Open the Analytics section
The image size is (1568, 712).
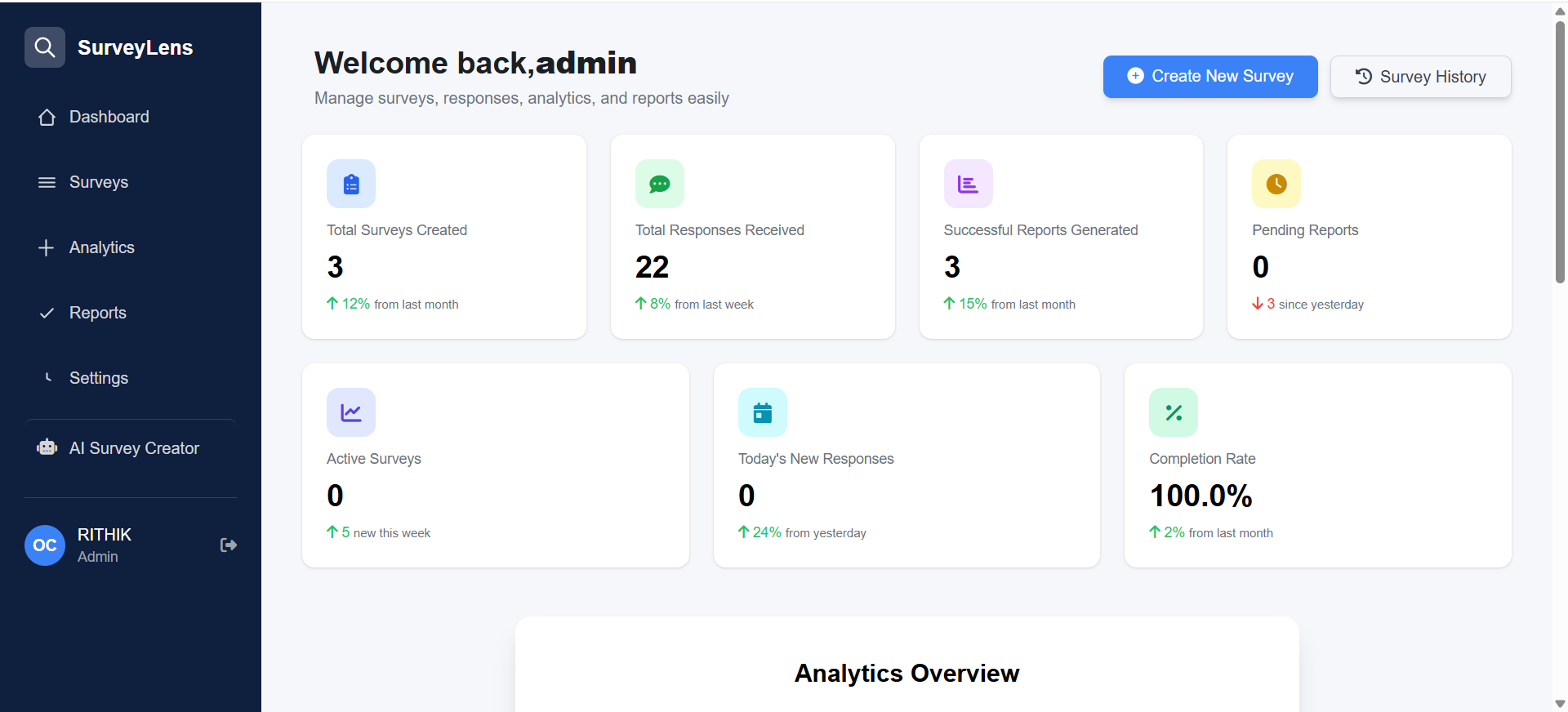[101, 247]
